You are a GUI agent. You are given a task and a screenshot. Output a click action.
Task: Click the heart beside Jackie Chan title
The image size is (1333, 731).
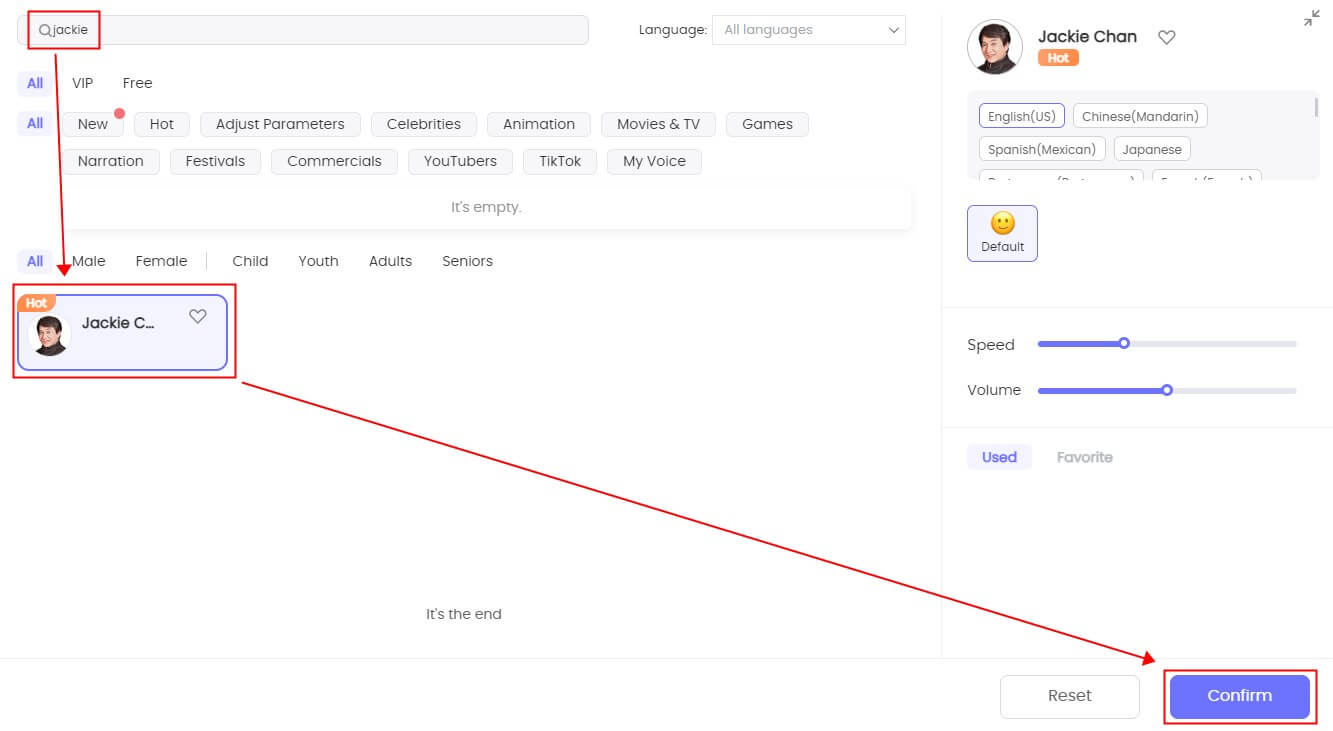click(1166, 37)
